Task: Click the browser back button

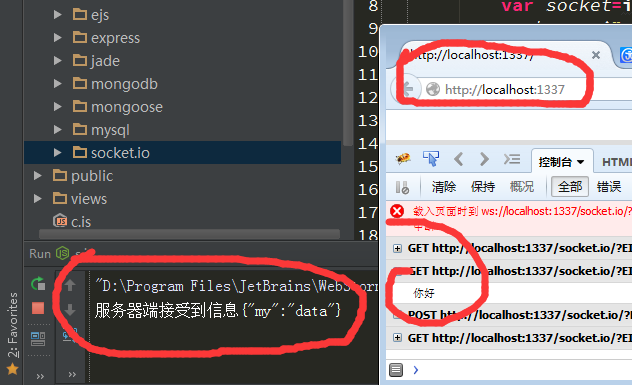Action: [x=405, y=89]
